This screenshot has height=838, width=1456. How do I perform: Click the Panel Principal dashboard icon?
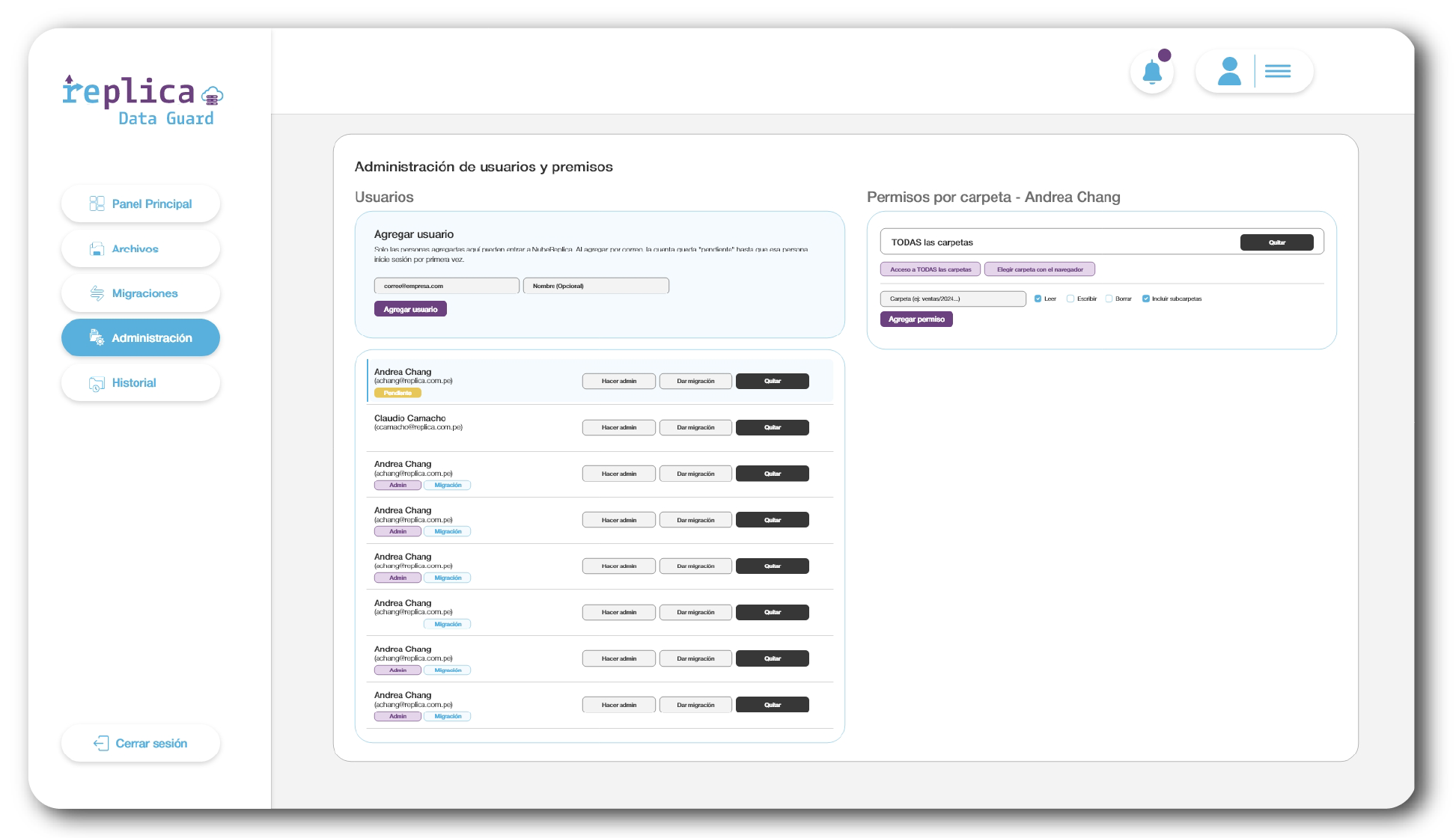tap(97, 204)
